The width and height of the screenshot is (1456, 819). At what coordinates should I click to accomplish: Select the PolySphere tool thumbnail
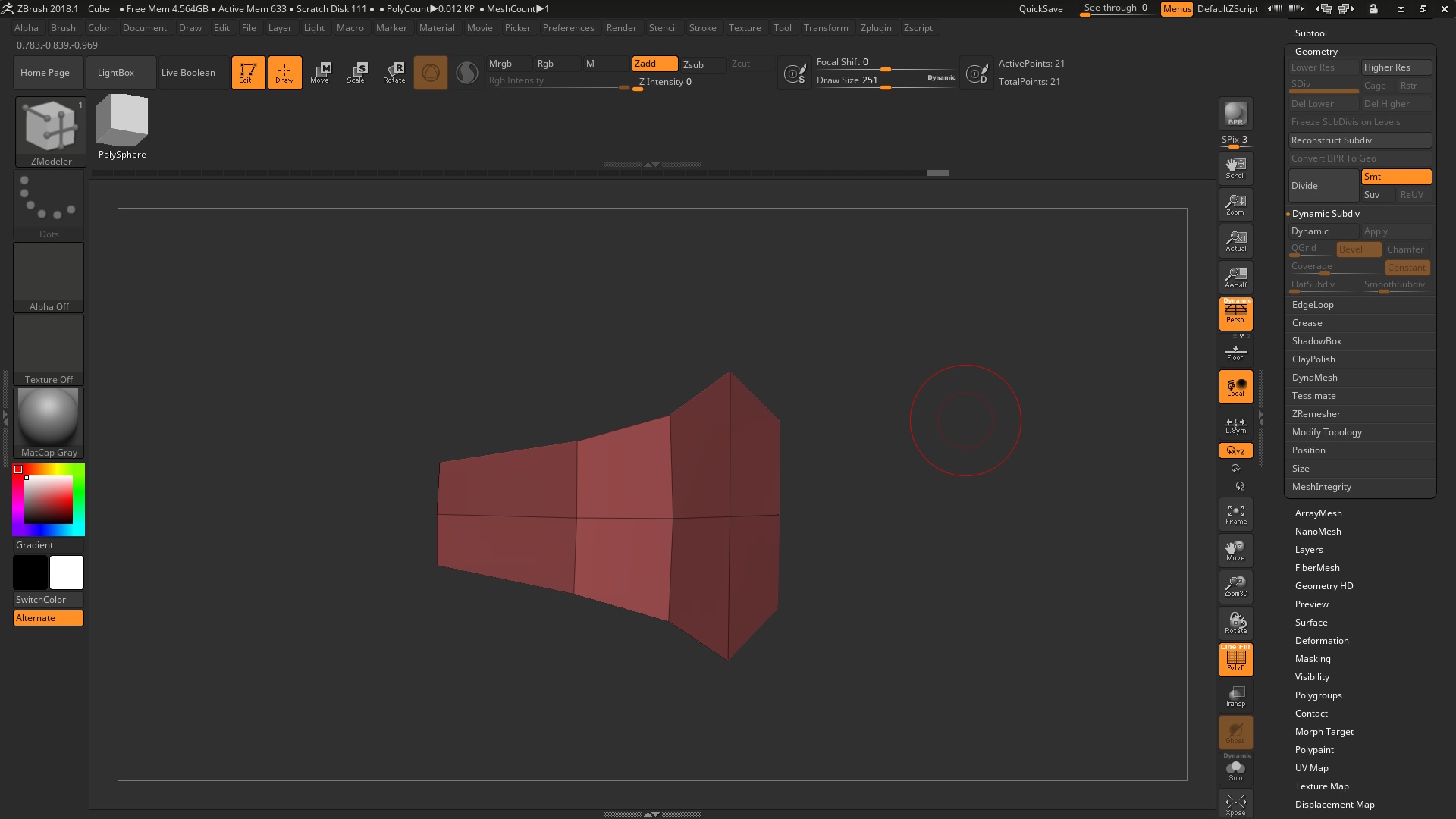click(122, 127)
